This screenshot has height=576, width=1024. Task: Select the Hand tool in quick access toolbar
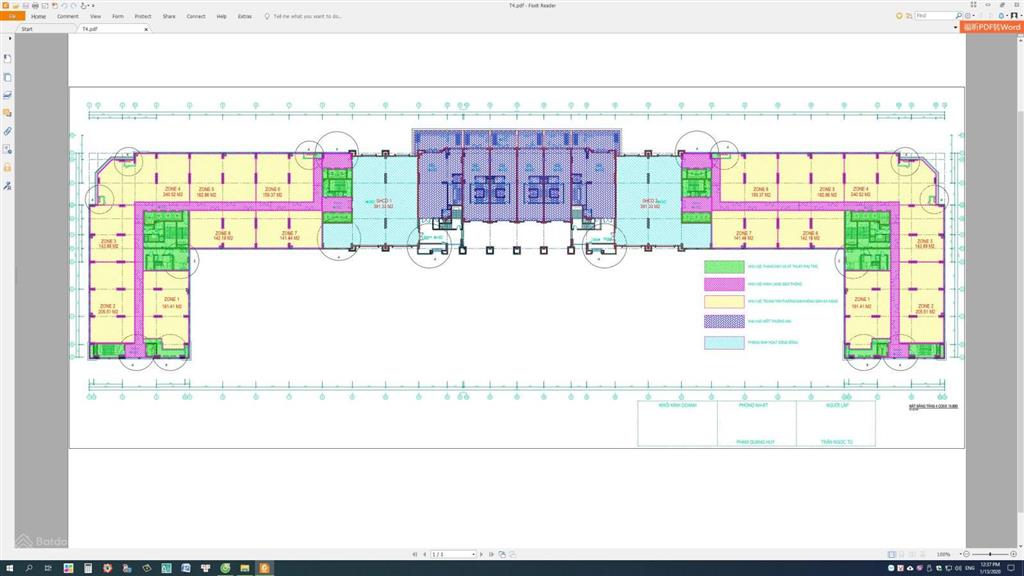click(x=84, y=5)
